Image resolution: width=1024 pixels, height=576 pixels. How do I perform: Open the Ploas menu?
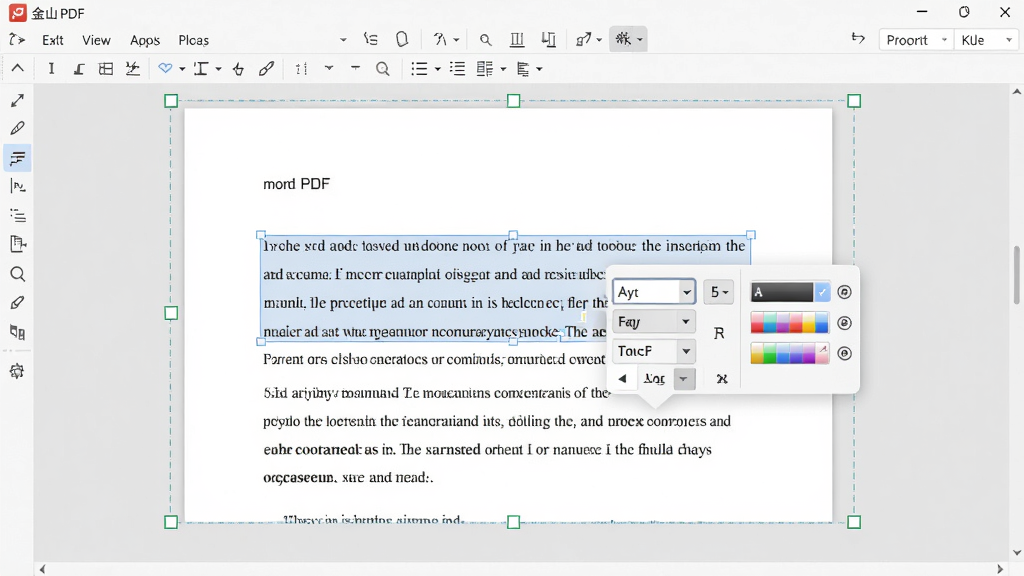point(193,40)
